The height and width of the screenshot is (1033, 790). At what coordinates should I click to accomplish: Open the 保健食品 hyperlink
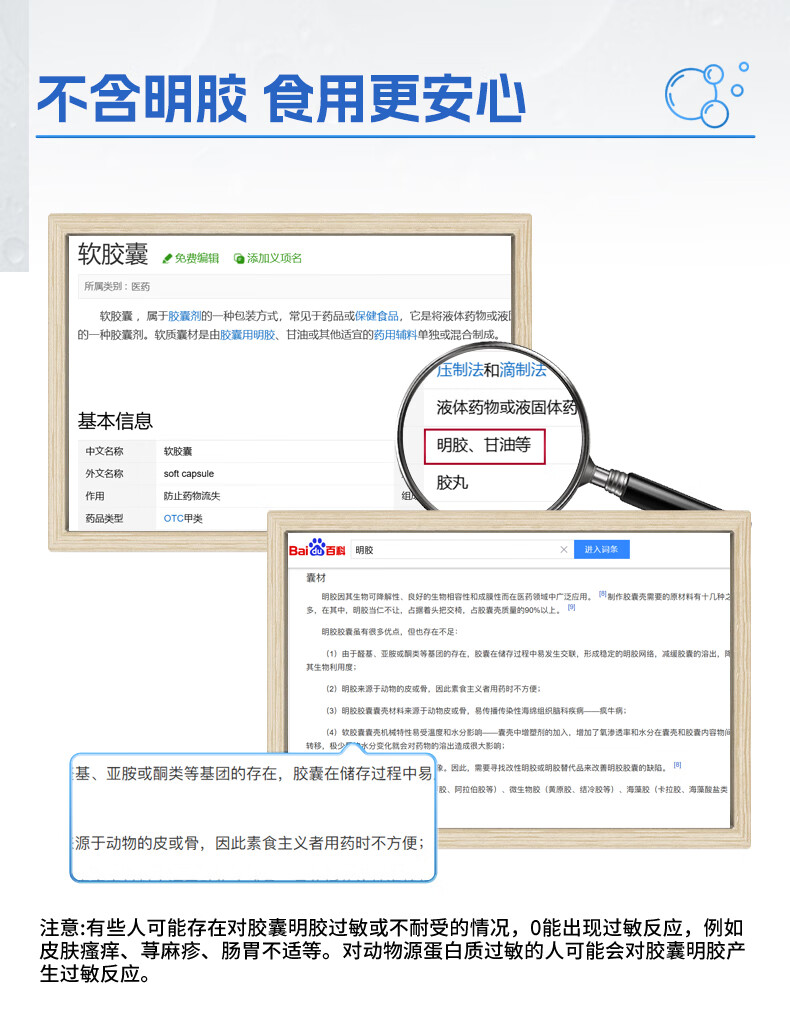click(x=377, y=316)
